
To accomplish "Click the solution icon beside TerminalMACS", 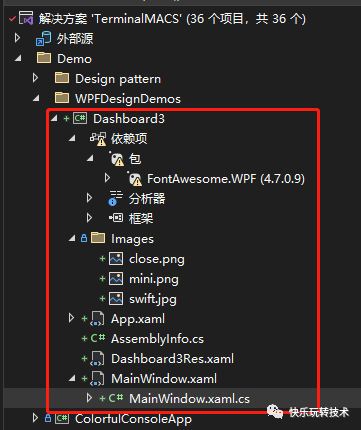I will (x=26, y=18).
